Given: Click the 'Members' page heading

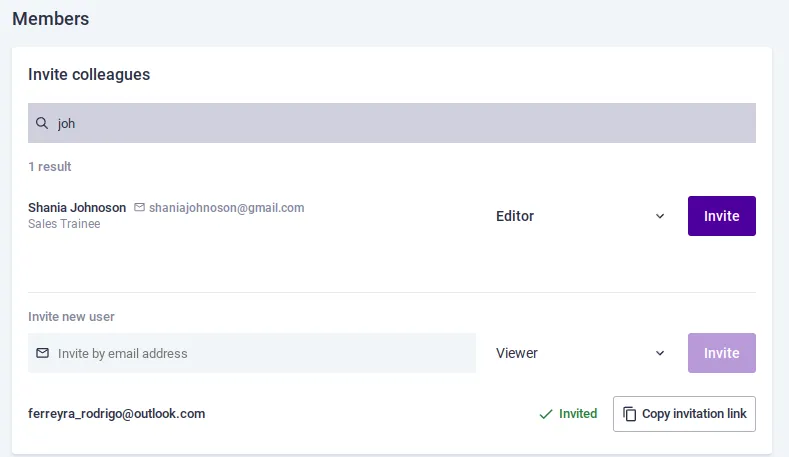Looking at the screenshot, I should 50,19.
